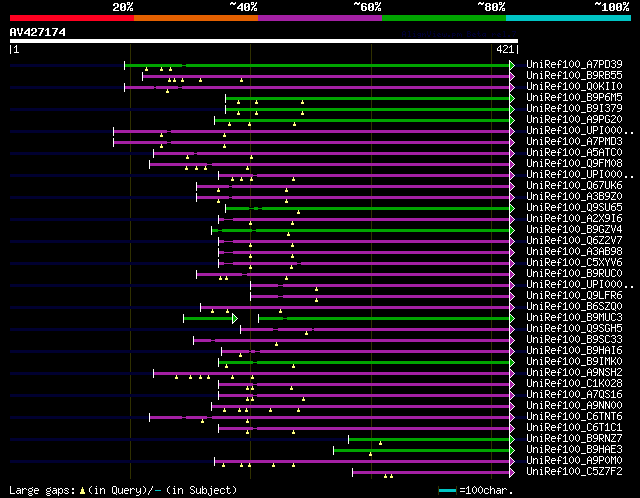Select UniRef100_Q9FM08 label

574,164
